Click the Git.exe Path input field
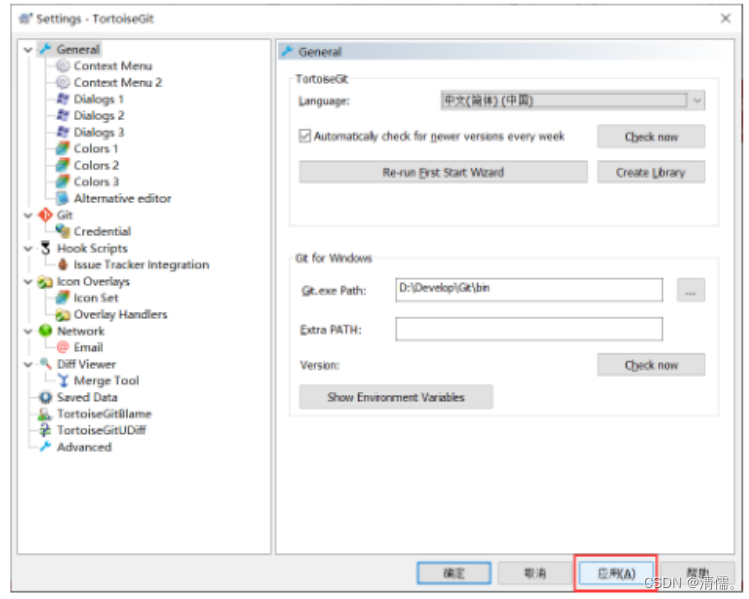 [529, 290]
